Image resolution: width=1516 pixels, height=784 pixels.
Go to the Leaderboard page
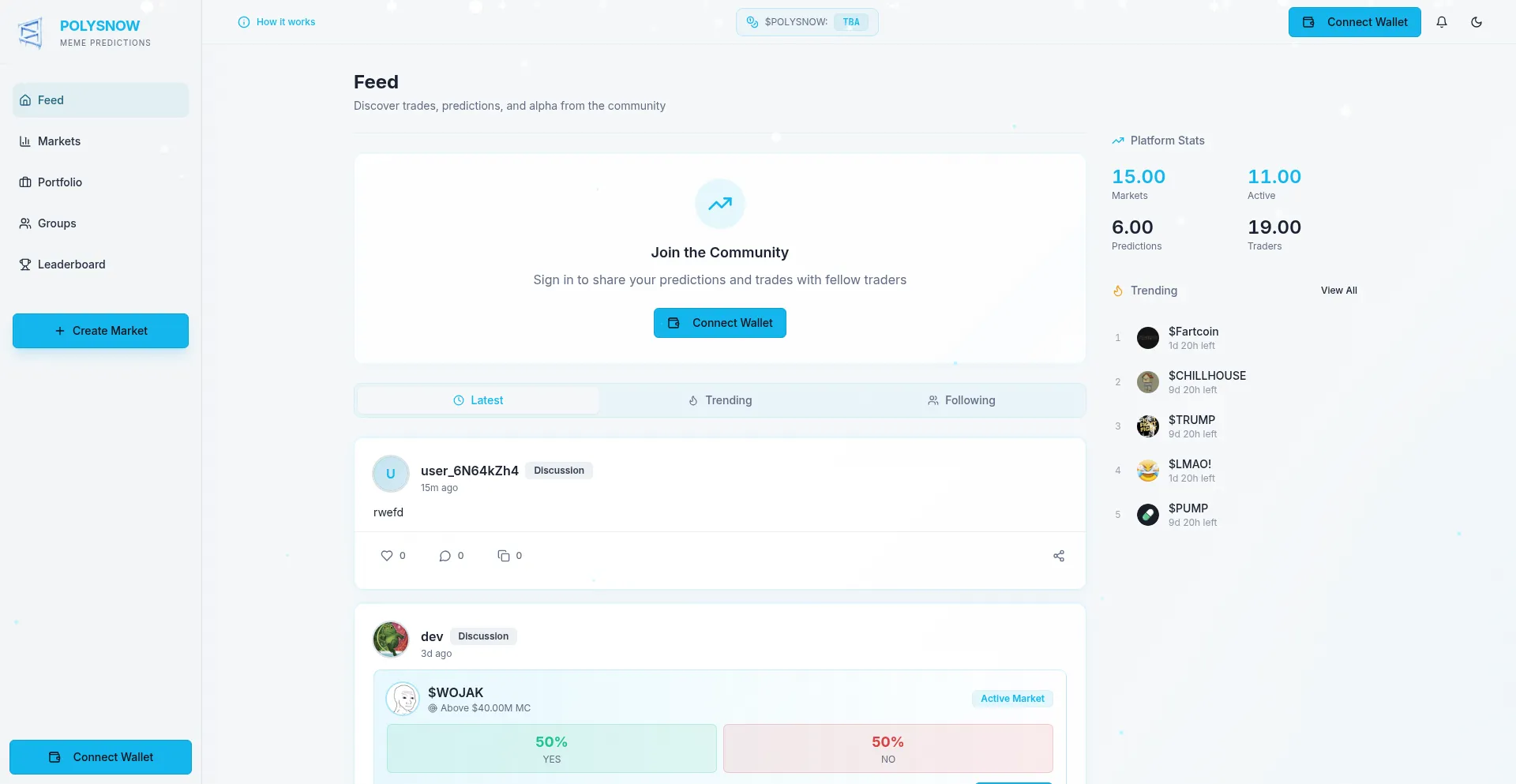point(71,264)
